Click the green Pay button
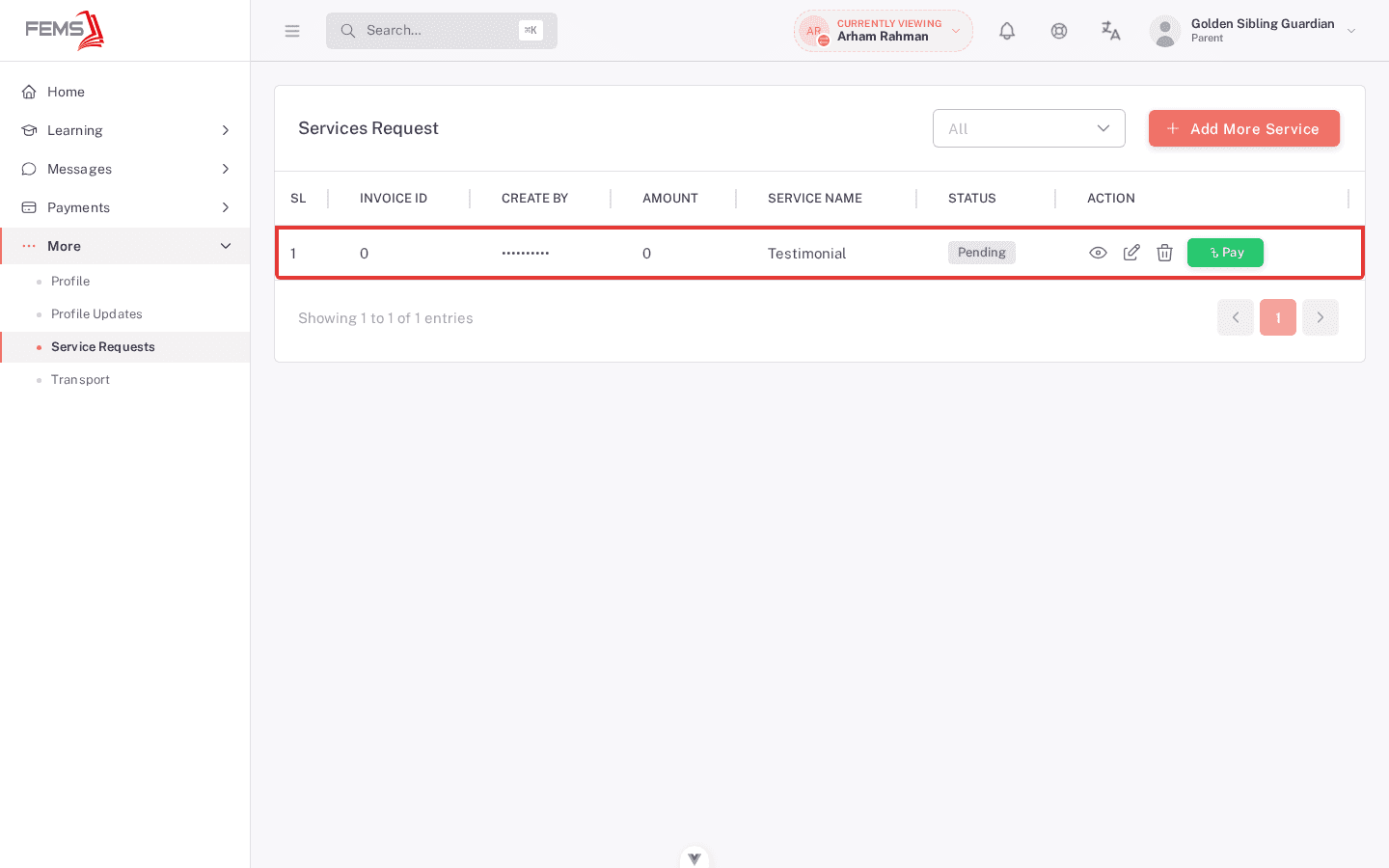The width and height of the screenshot is (1389, 868). [x=1225, y=253]
